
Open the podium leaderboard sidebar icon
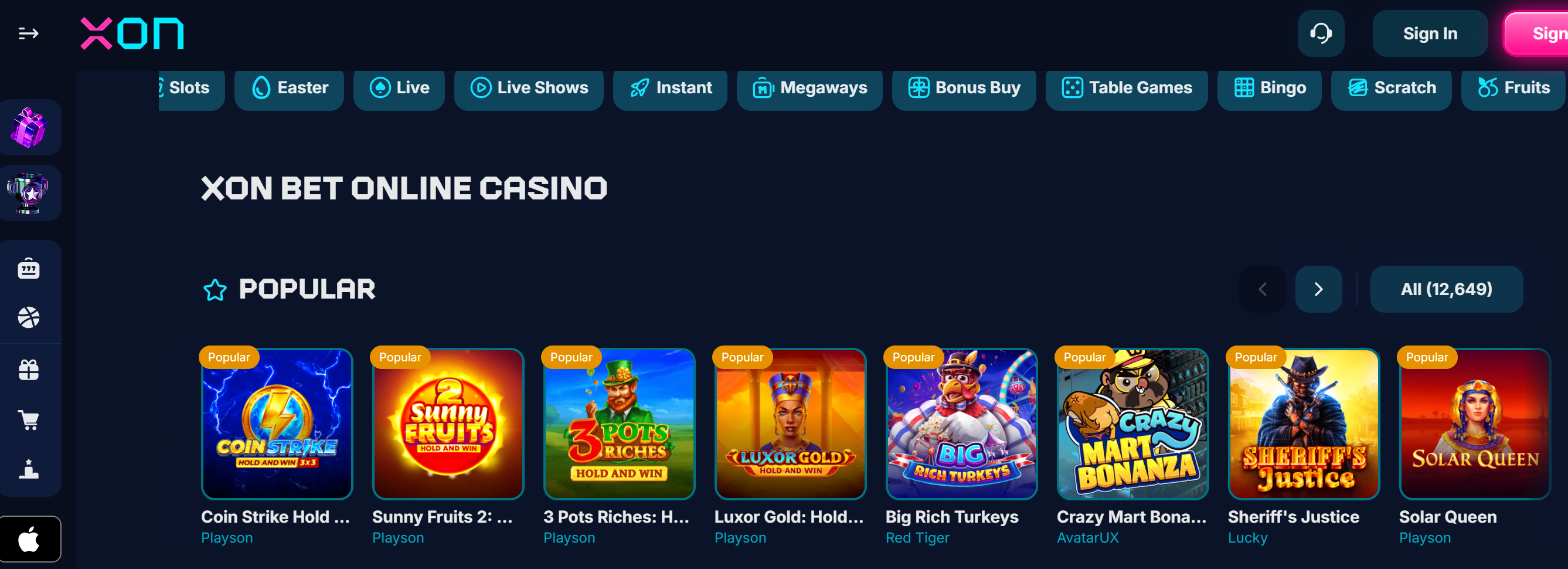(29, 469)
